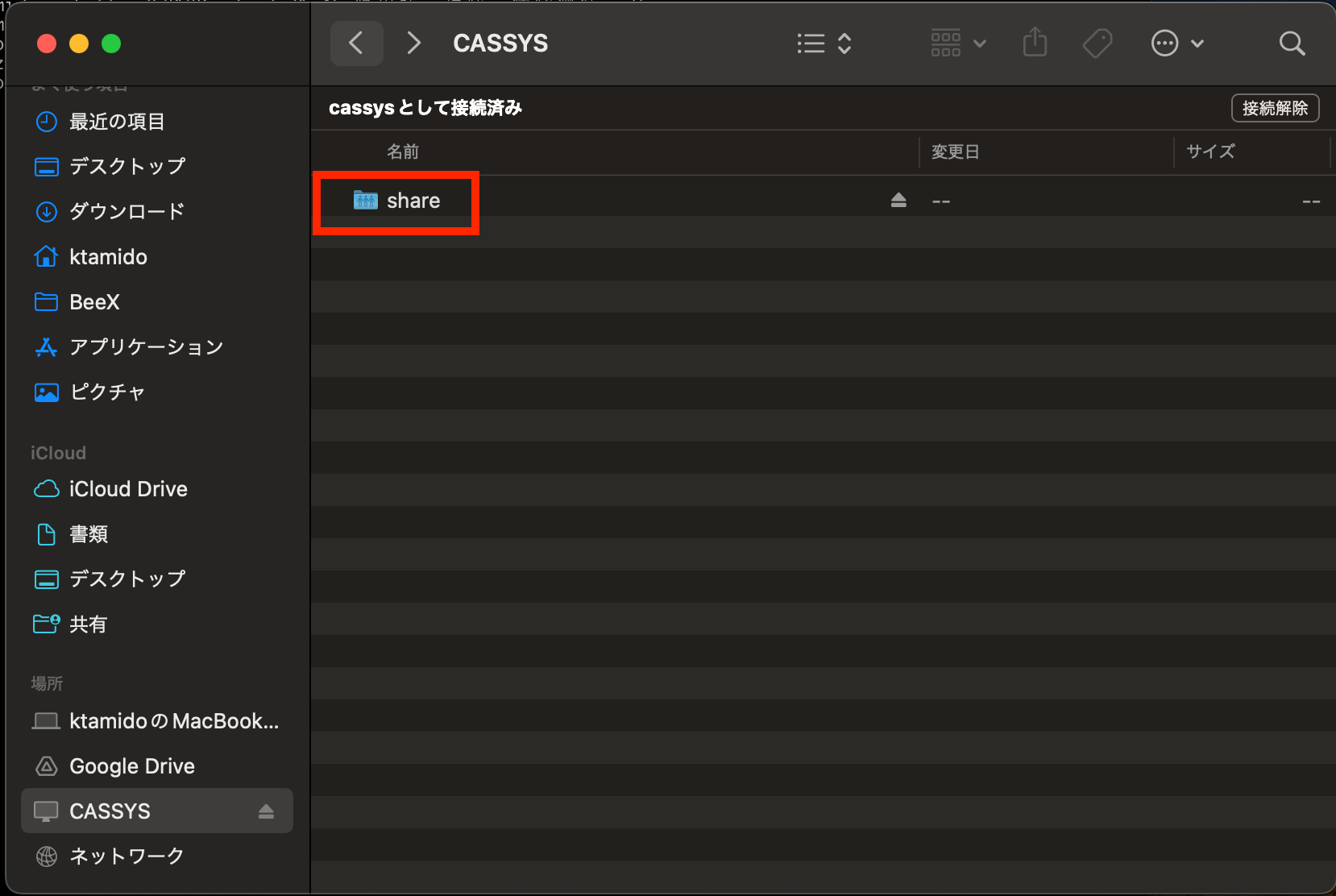Click the アプリケーション icon
Image resolution: width=1336 pixels, height=896 pixels.
(x=46, y=347)
